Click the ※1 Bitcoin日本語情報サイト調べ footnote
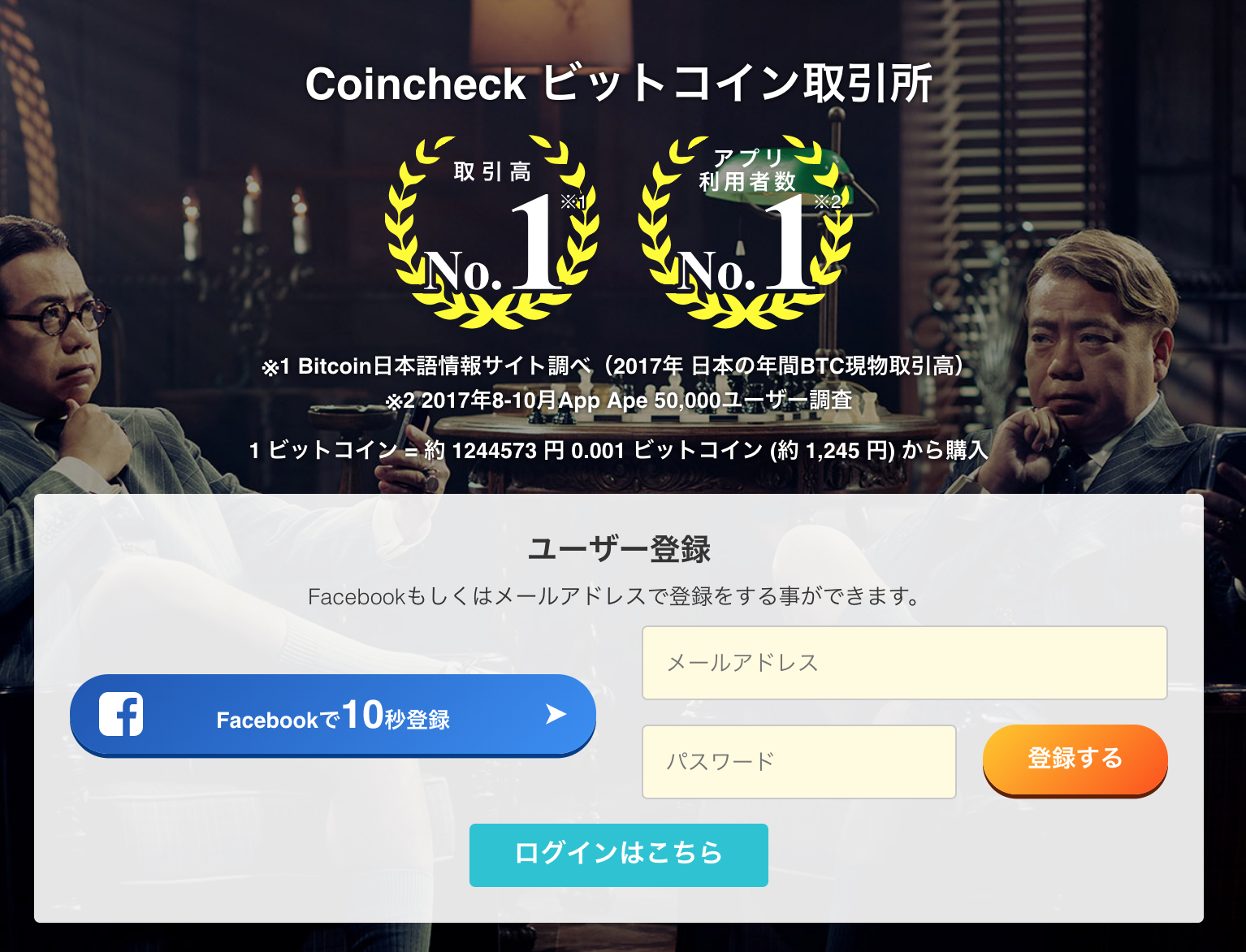 click(x=613, y=366)
